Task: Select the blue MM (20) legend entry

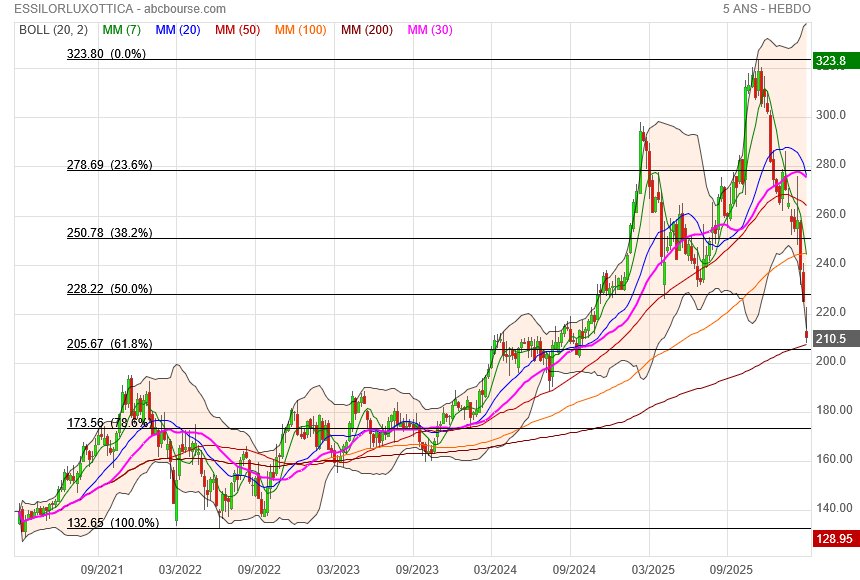Action: click(x=178, y=30)
